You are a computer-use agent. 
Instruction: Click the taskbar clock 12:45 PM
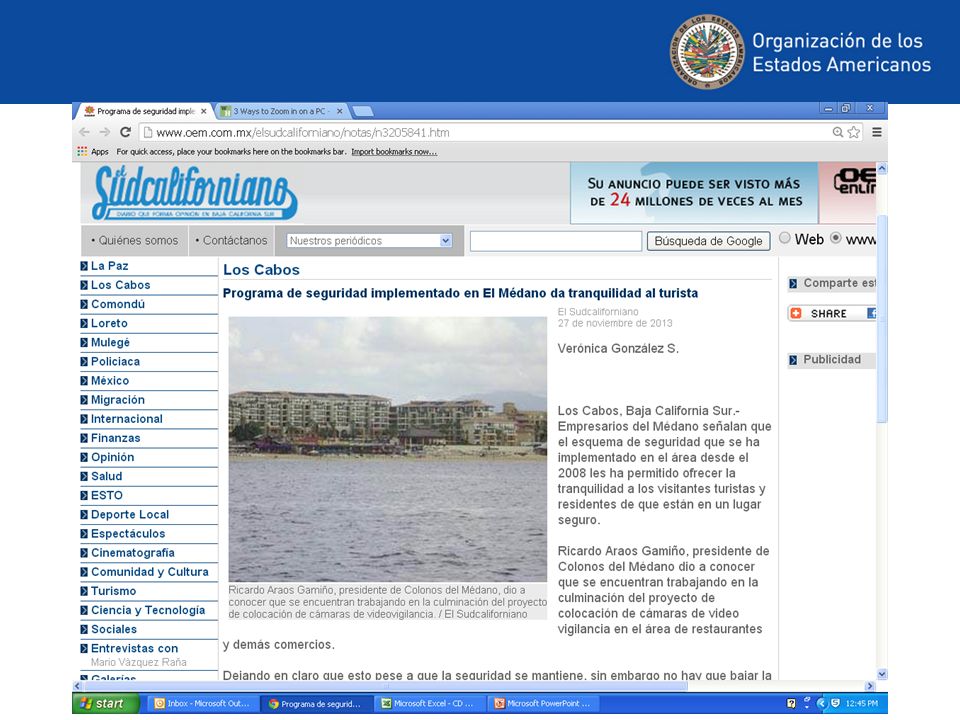pyautogui.click(x=861, y=703)
